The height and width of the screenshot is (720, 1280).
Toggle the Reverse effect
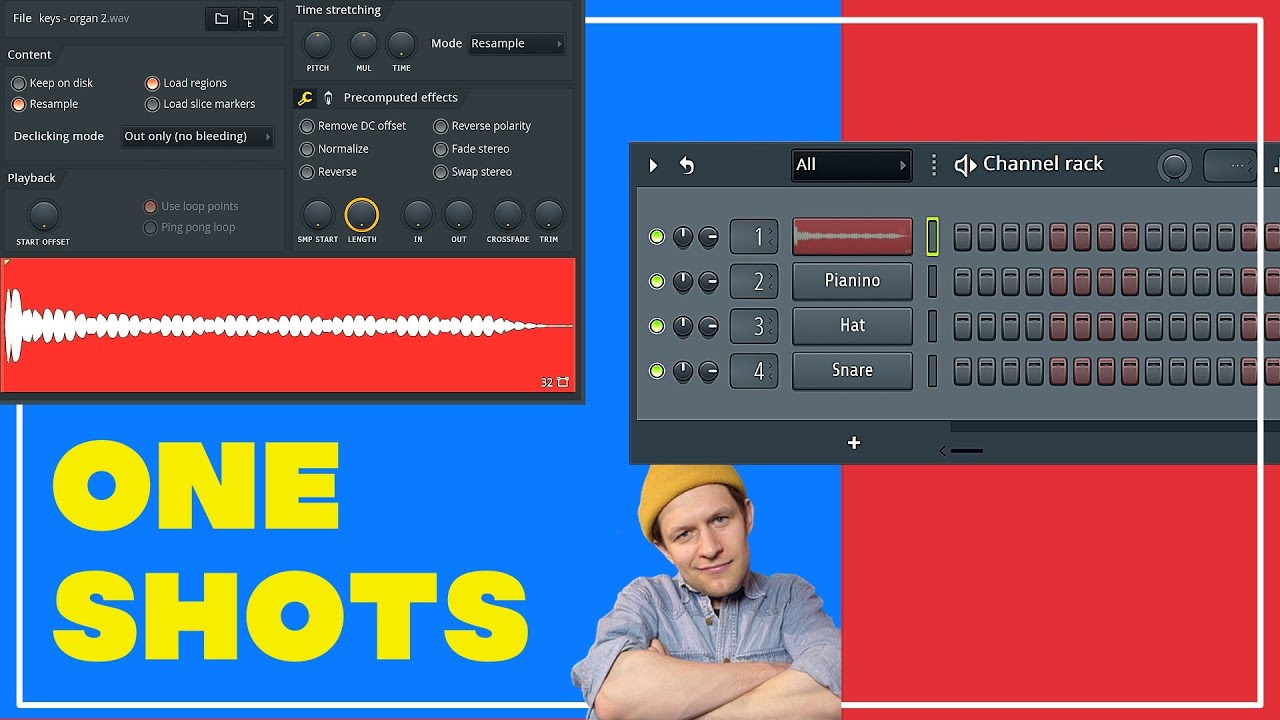coord(329,172)
